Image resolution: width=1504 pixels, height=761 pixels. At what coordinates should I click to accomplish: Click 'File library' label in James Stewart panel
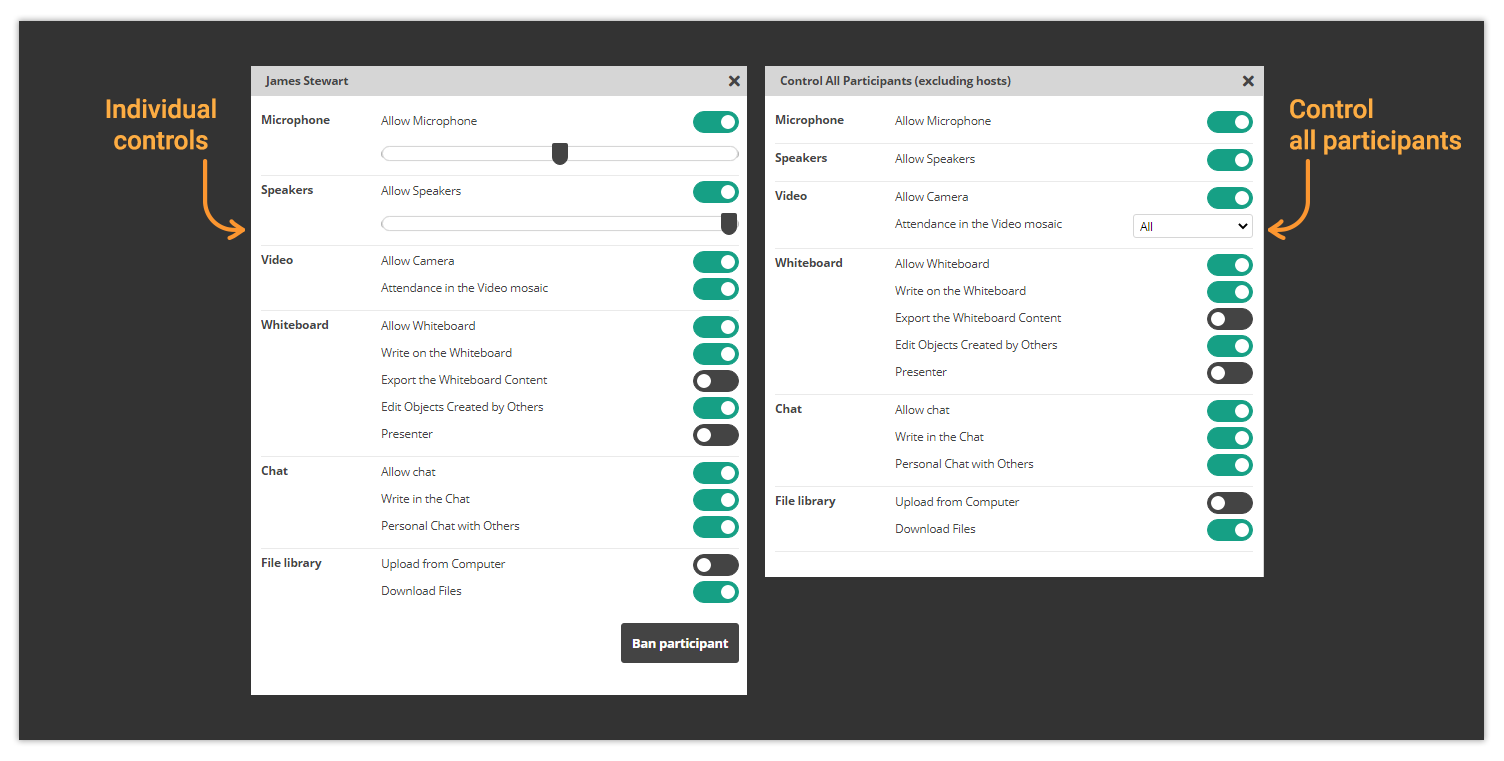point(291,563)
